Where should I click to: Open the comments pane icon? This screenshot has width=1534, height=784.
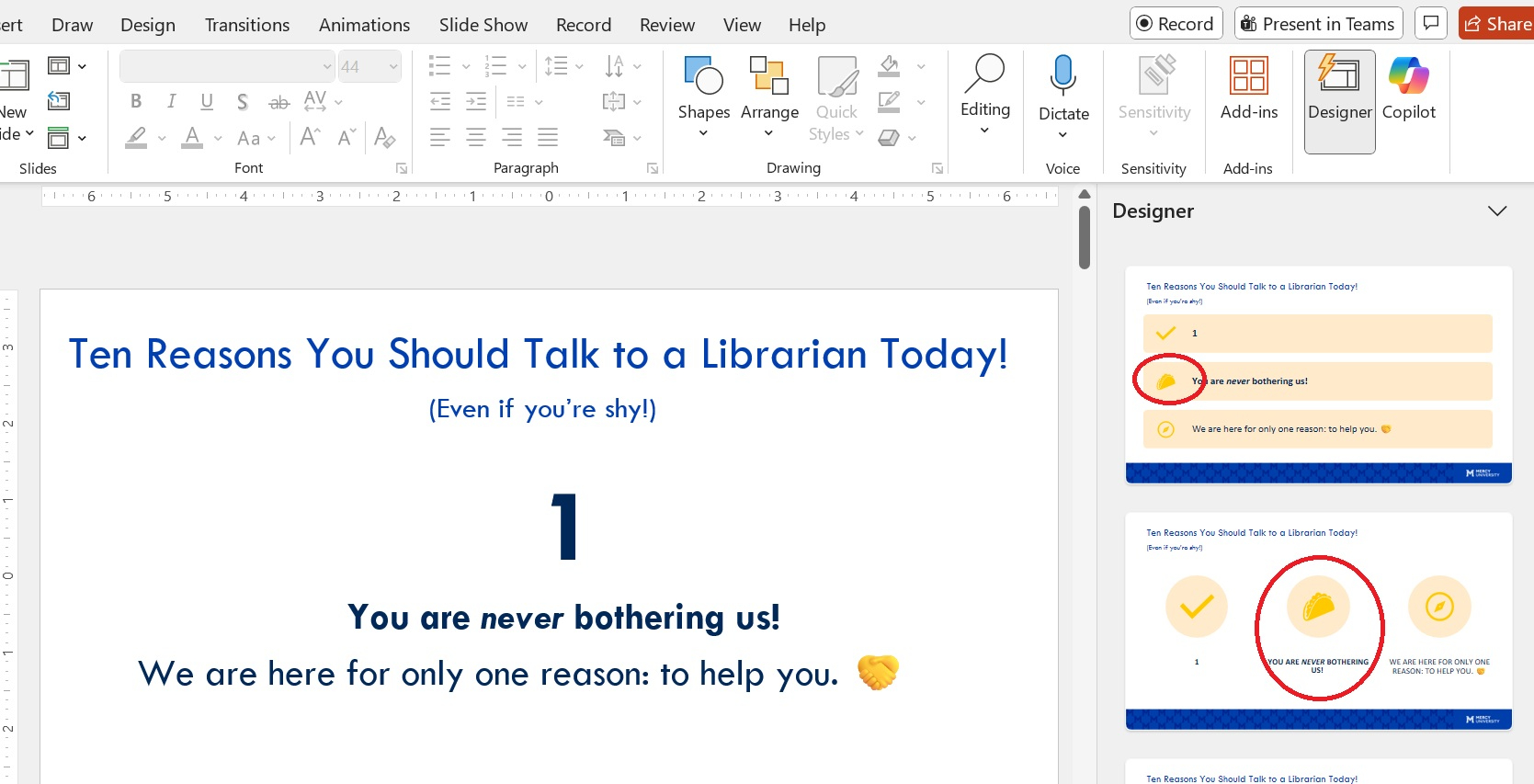pos(1431,24)
